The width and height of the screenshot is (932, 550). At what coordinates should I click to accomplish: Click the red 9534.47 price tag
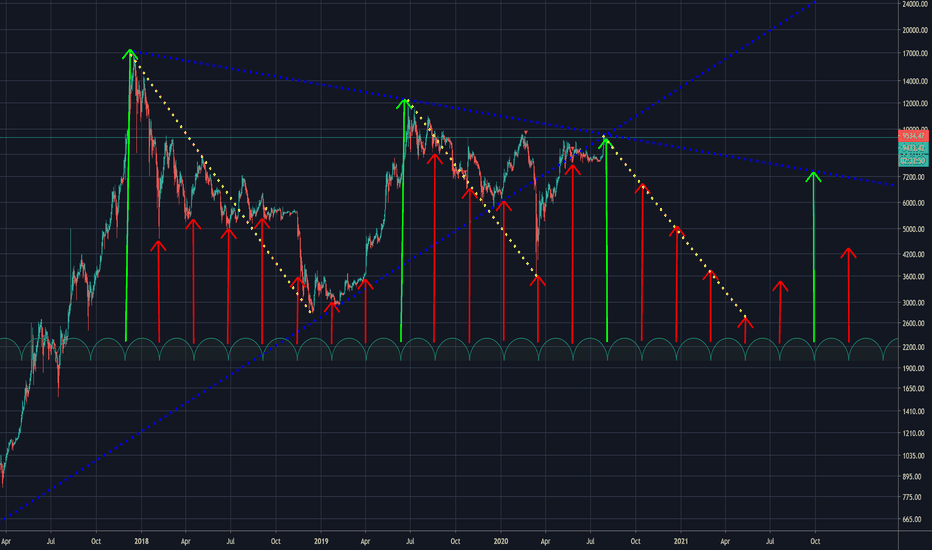(x=913, y=136)
